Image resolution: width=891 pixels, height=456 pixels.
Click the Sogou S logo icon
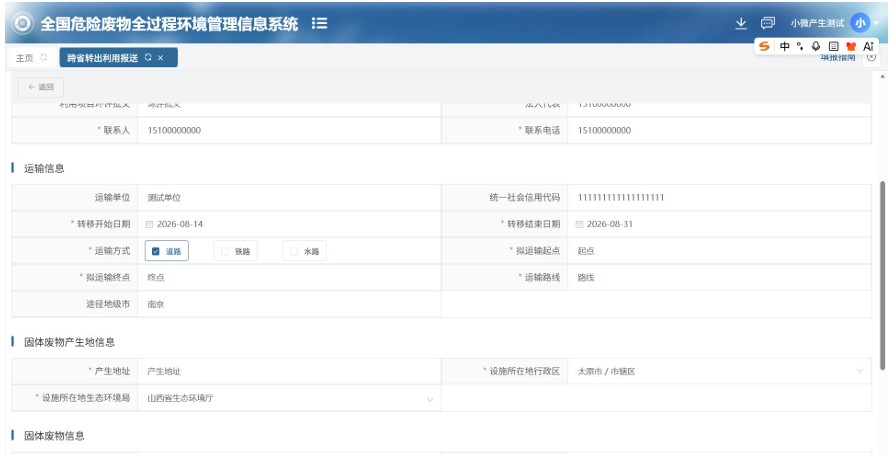(765, 46)
